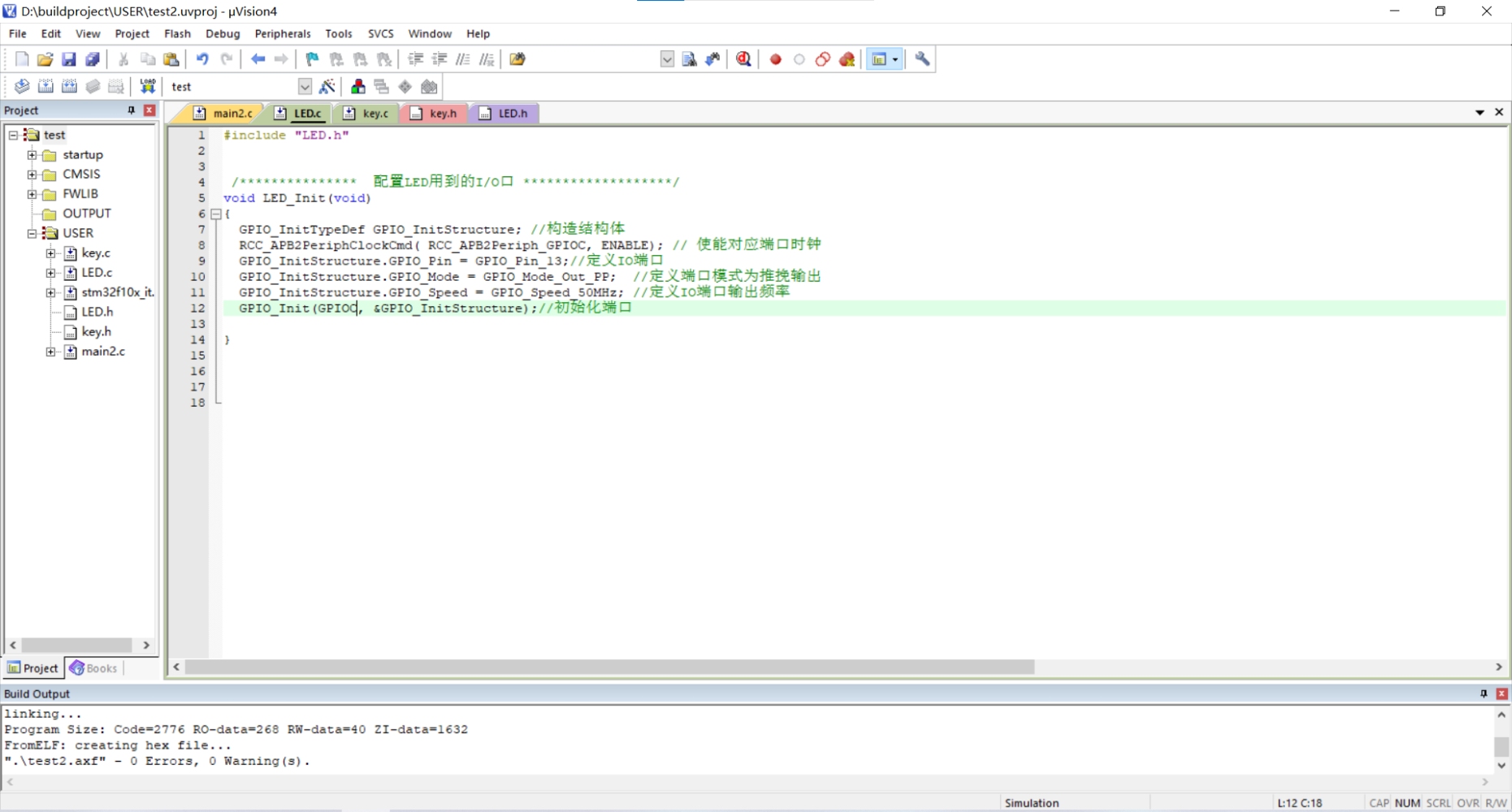Close the active editor document

coord(1499,112)
